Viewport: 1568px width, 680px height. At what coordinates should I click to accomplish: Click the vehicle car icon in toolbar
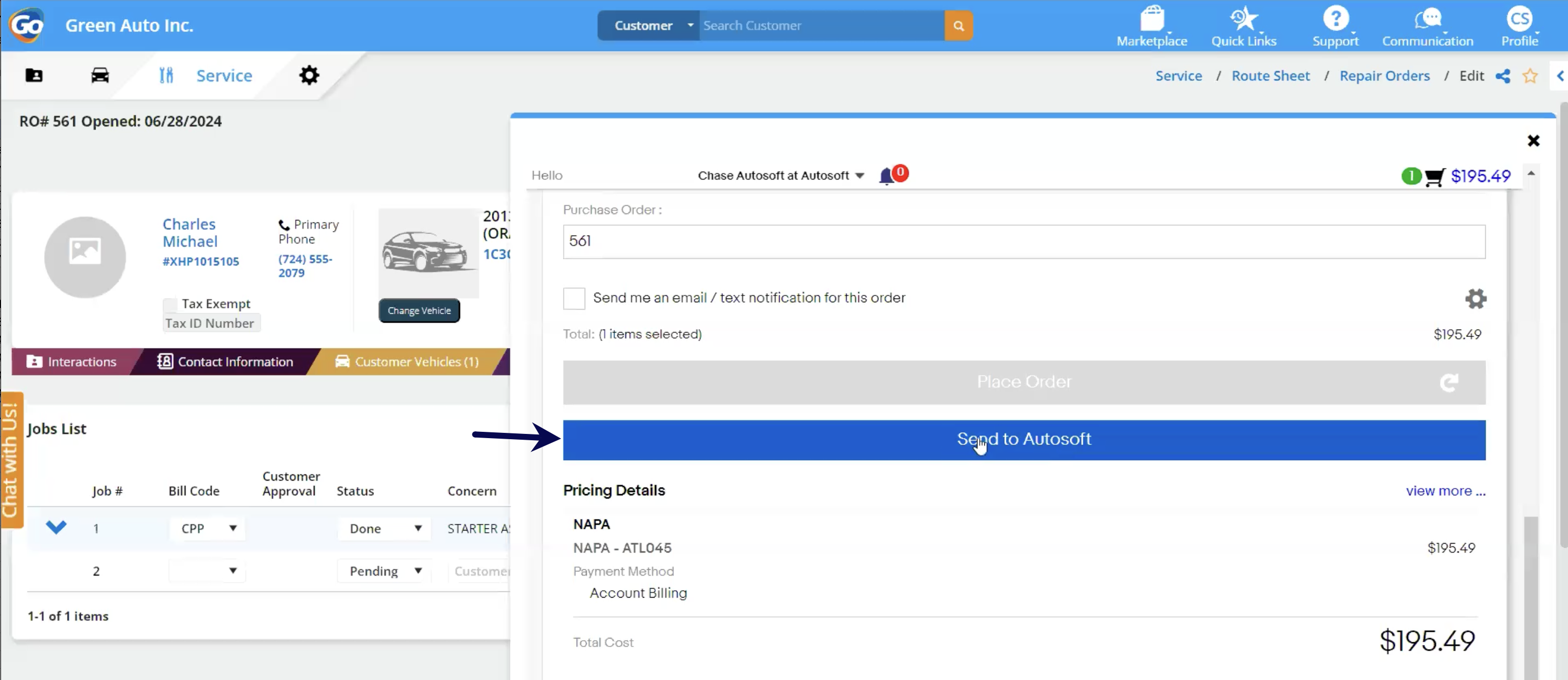[x=100, y=75]
